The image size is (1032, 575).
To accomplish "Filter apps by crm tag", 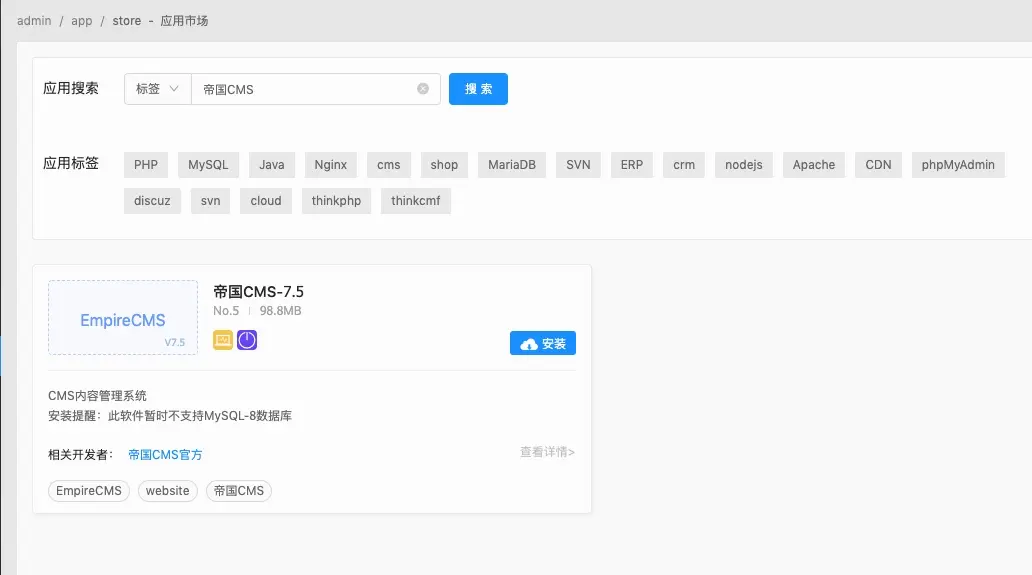I will [x=684, y=164].
